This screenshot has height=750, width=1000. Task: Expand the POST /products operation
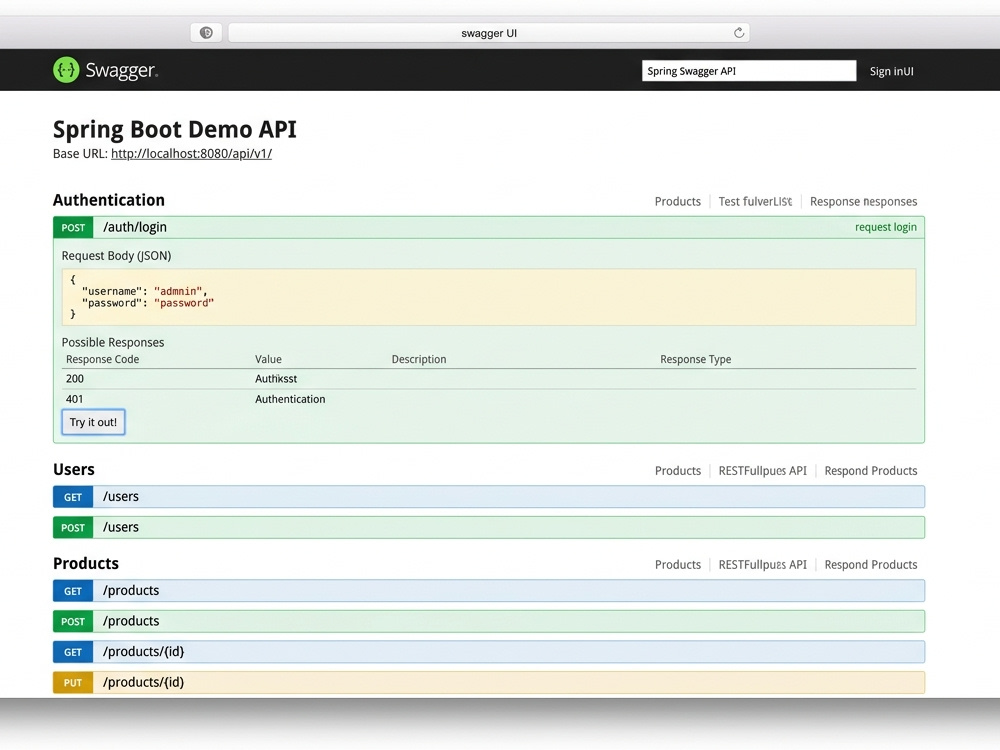(489, 621)
